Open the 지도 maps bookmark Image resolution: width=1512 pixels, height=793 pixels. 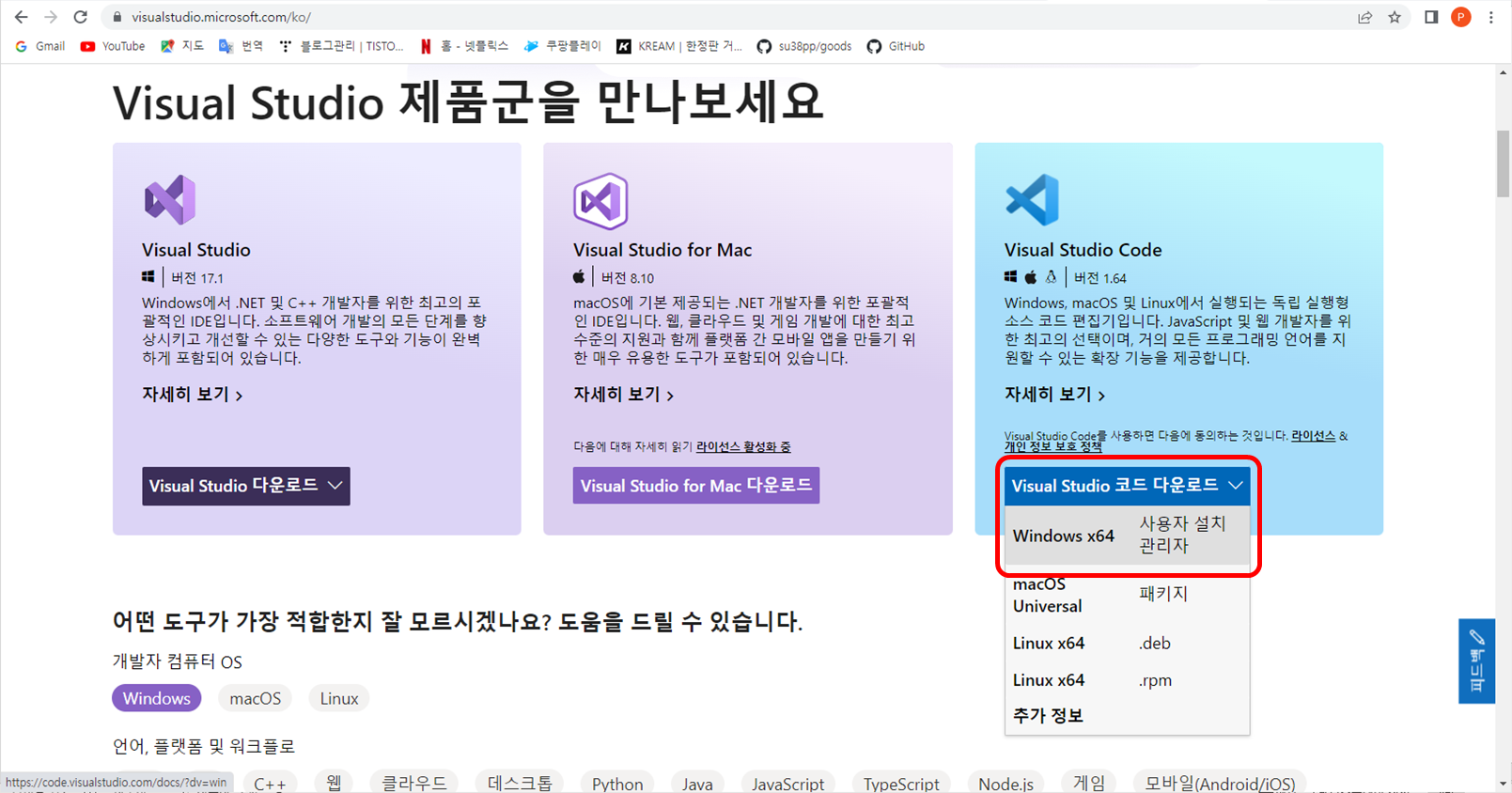[182, 46]
